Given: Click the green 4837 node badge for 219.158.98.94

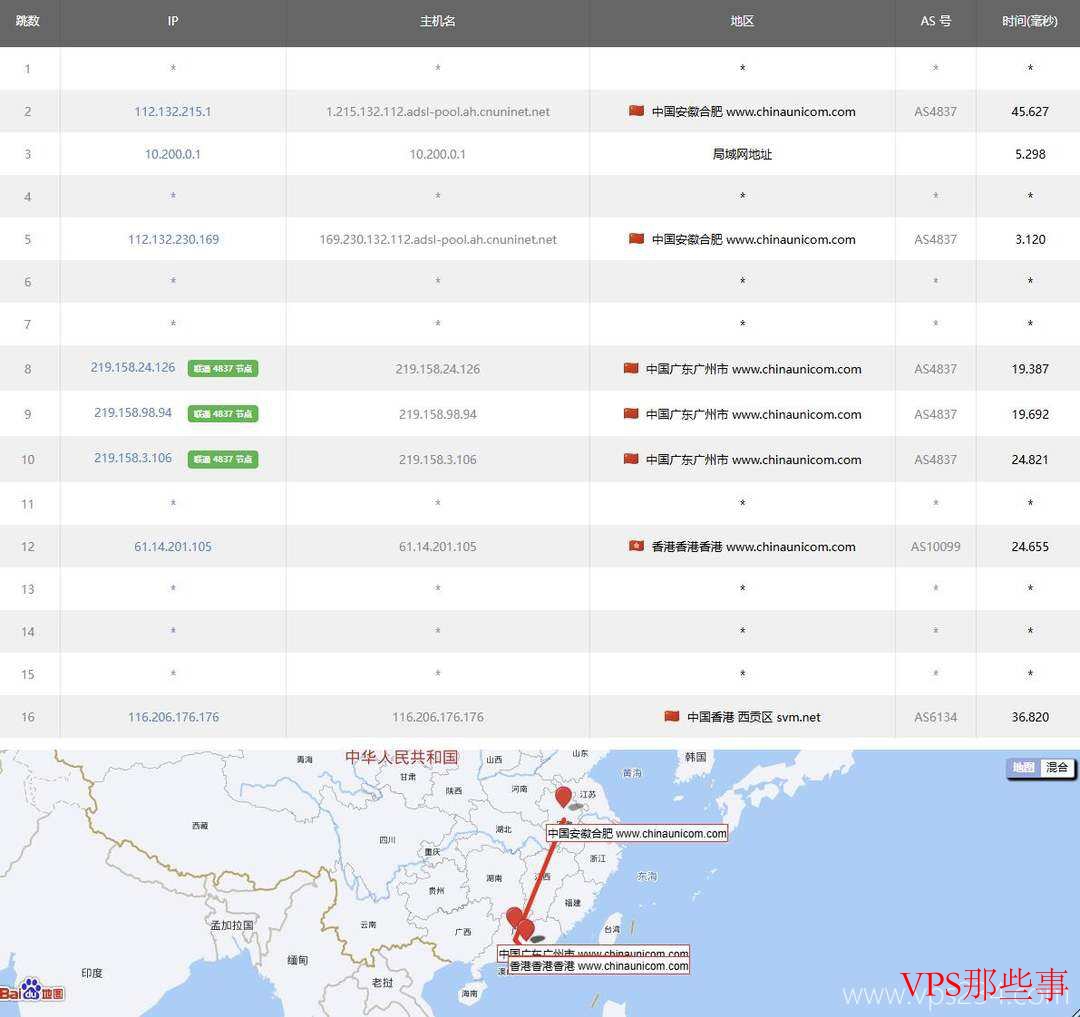Looking at the screenshot, I should pos(223,414).
